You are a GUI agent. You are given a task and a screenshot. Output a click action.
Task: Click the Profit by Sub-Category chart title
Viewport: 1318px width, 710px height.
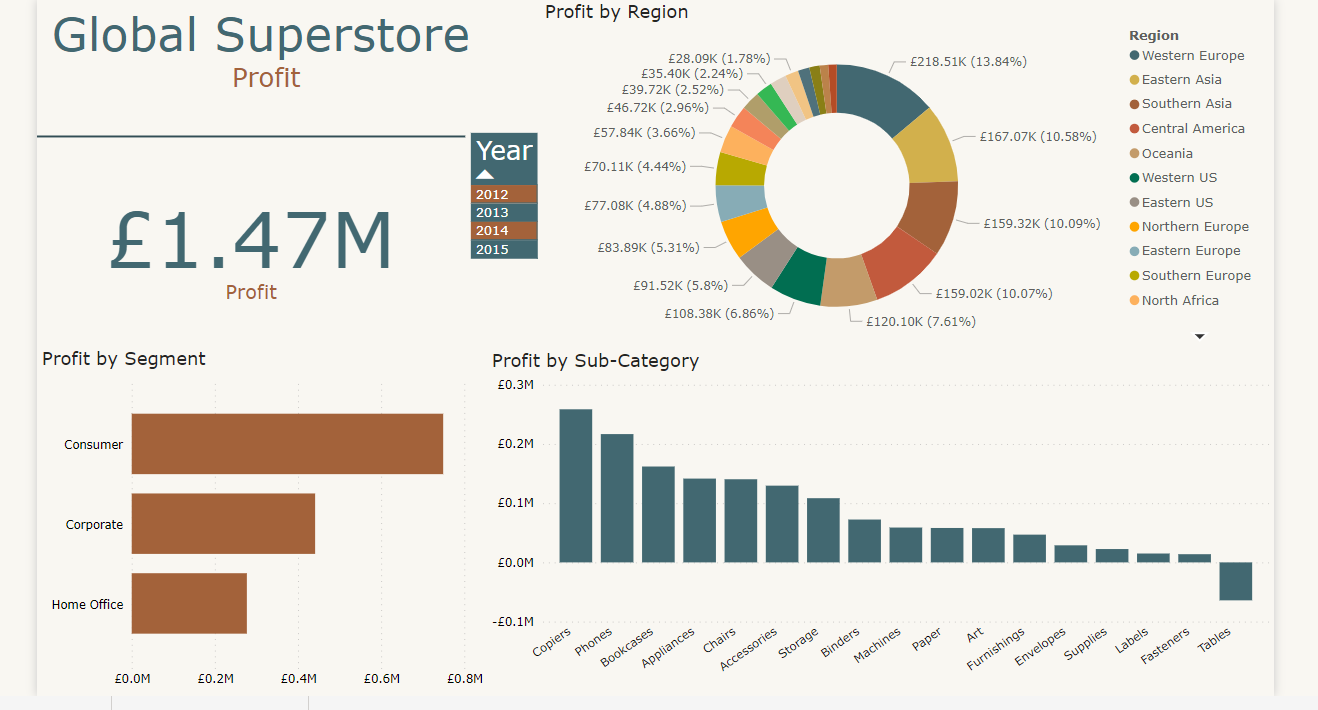595,361
